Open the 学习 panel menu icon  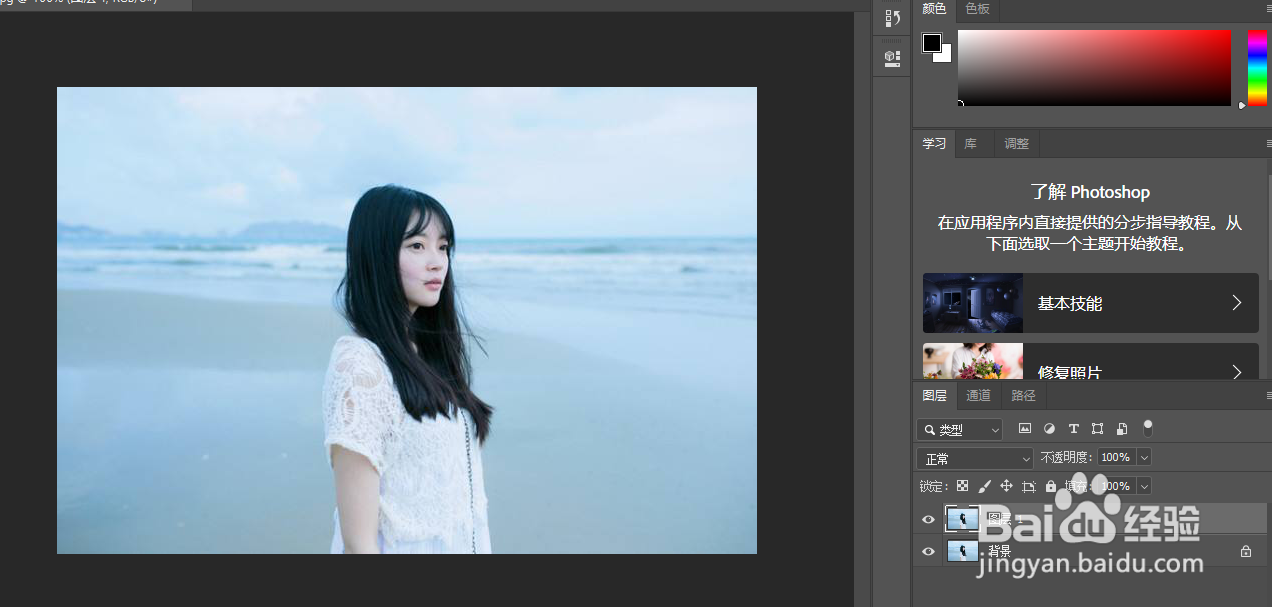point(1267,144)
